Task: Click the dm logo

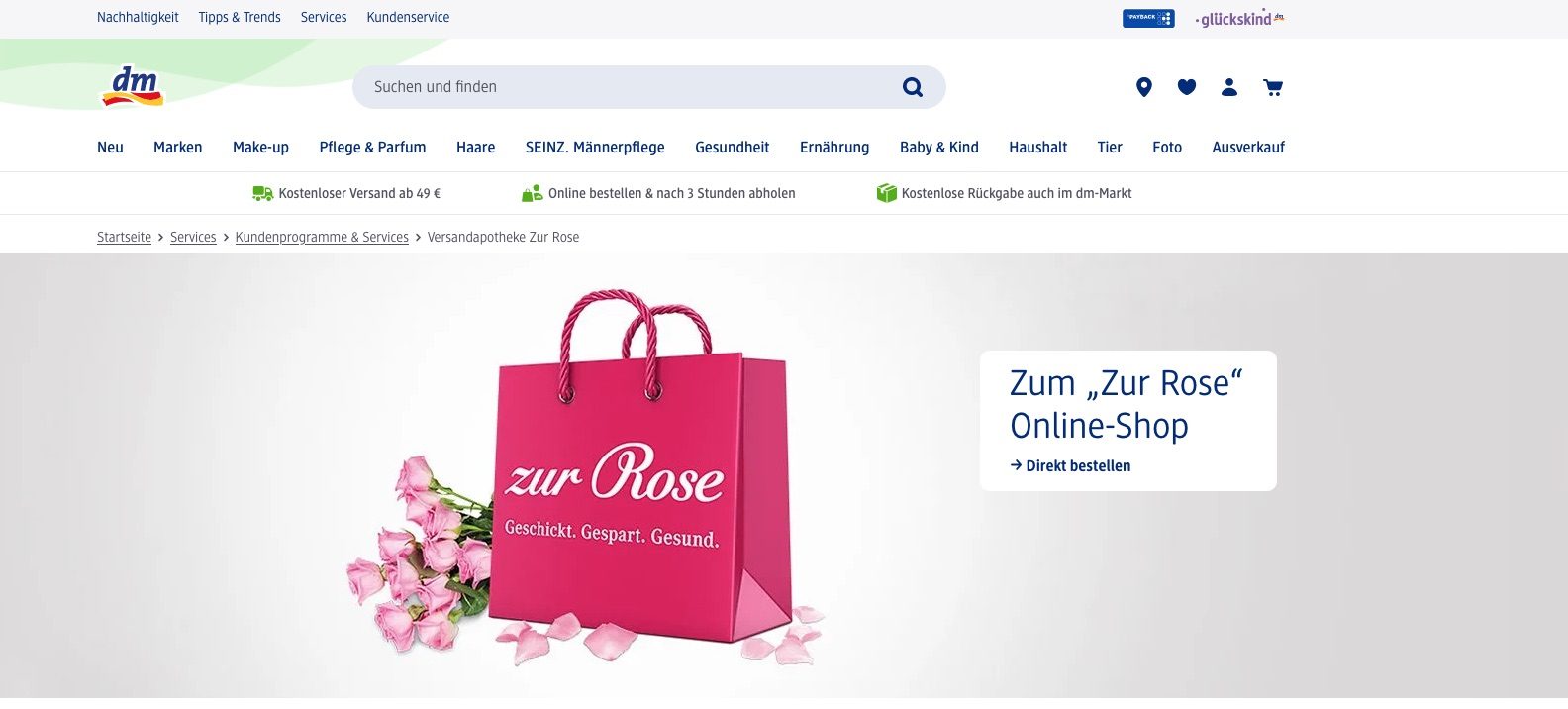Action: (133, 86)
